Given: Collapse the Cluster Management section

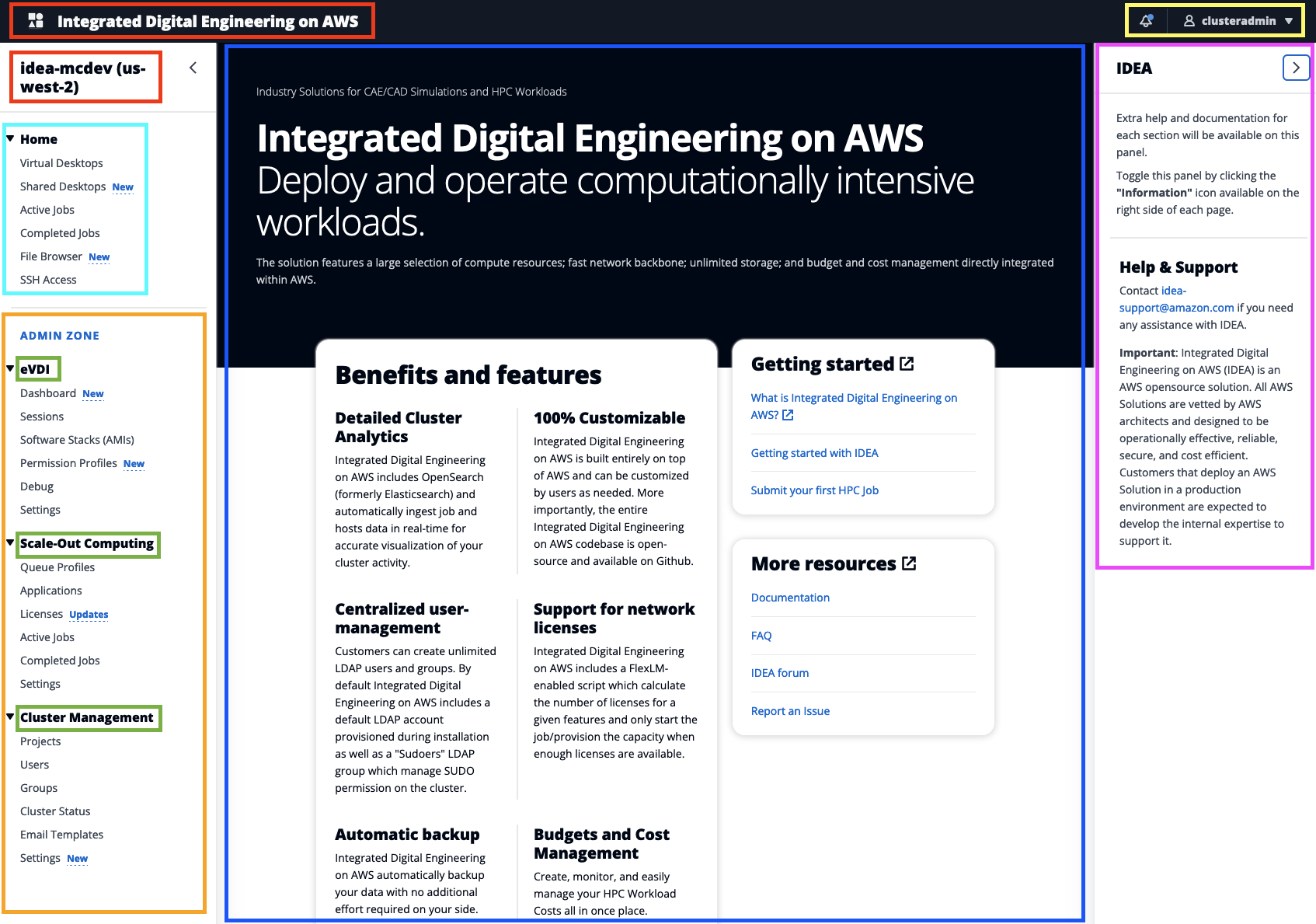Looking at the screenshot, I should [10, 717].
